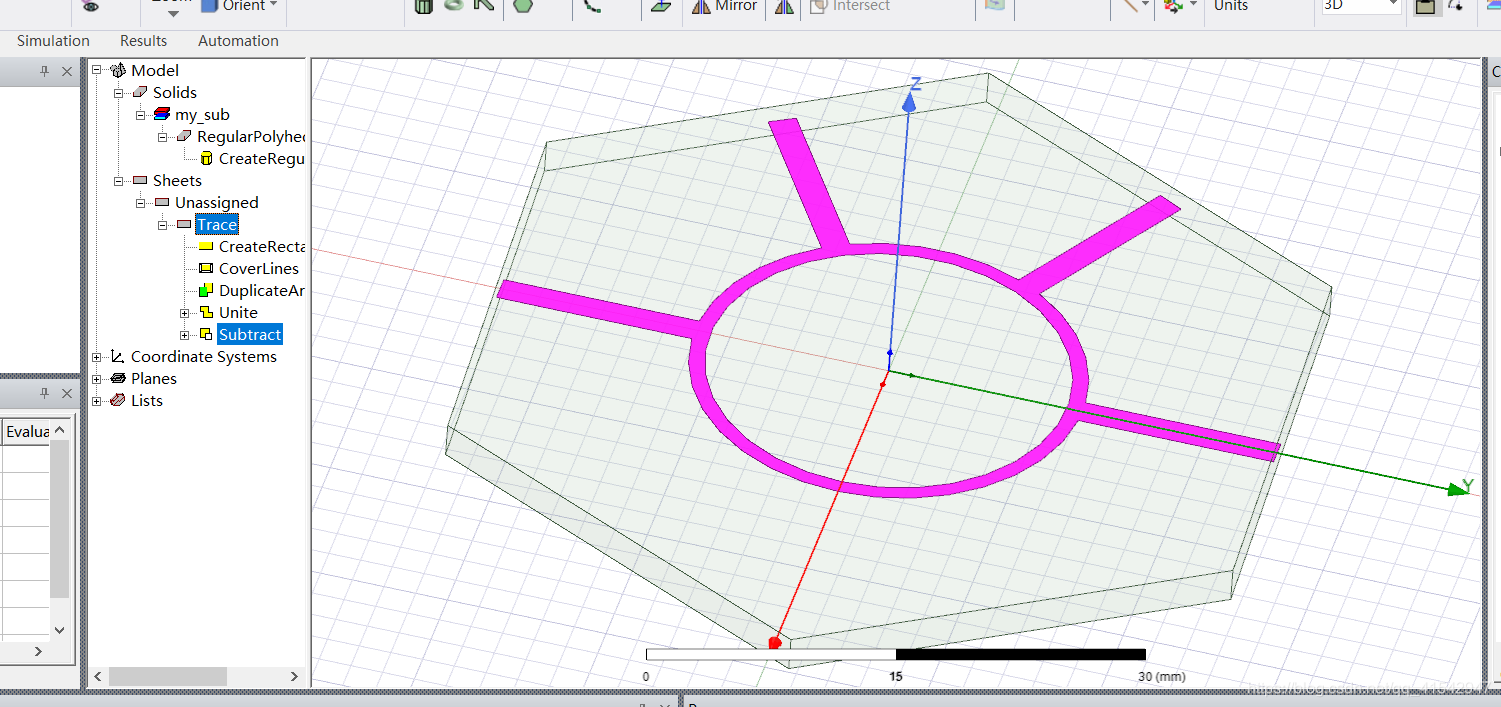Viewport: 1501px width, 707px height.
Task: Click the model tree horizontal scroll left arrow
Action: 98,677
